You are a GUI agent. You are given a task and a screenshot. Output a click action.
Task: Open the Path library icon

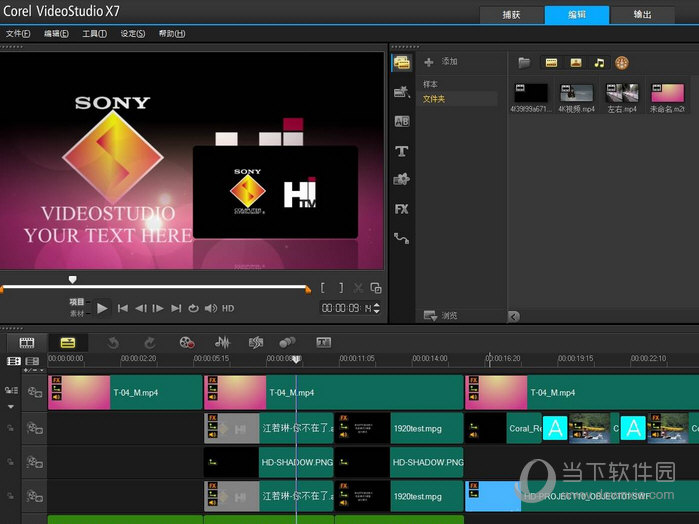[x=402, y=239]
